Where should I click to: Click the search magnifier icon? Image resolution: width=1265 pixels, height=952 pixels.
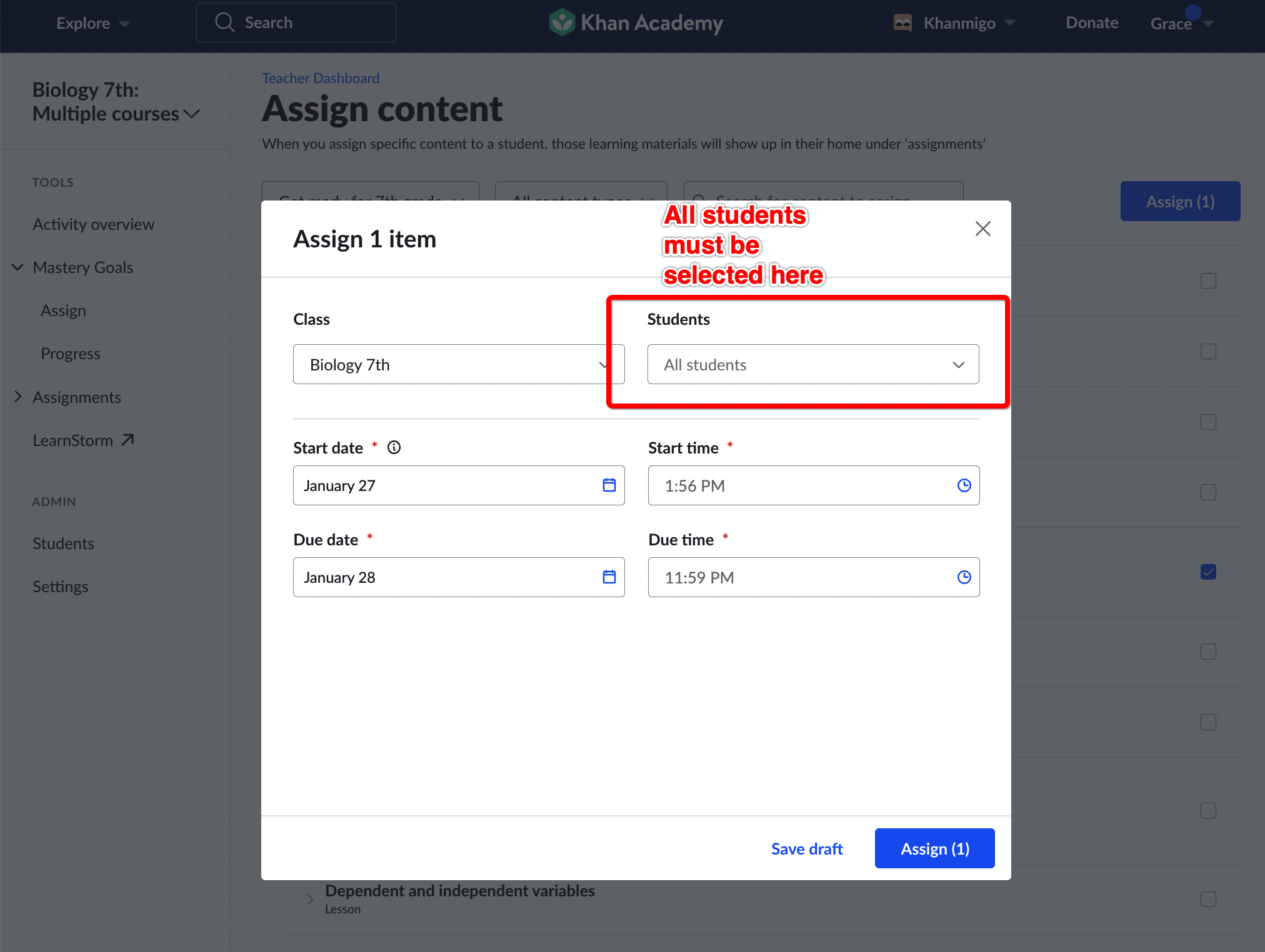click(x=224, y=22)
